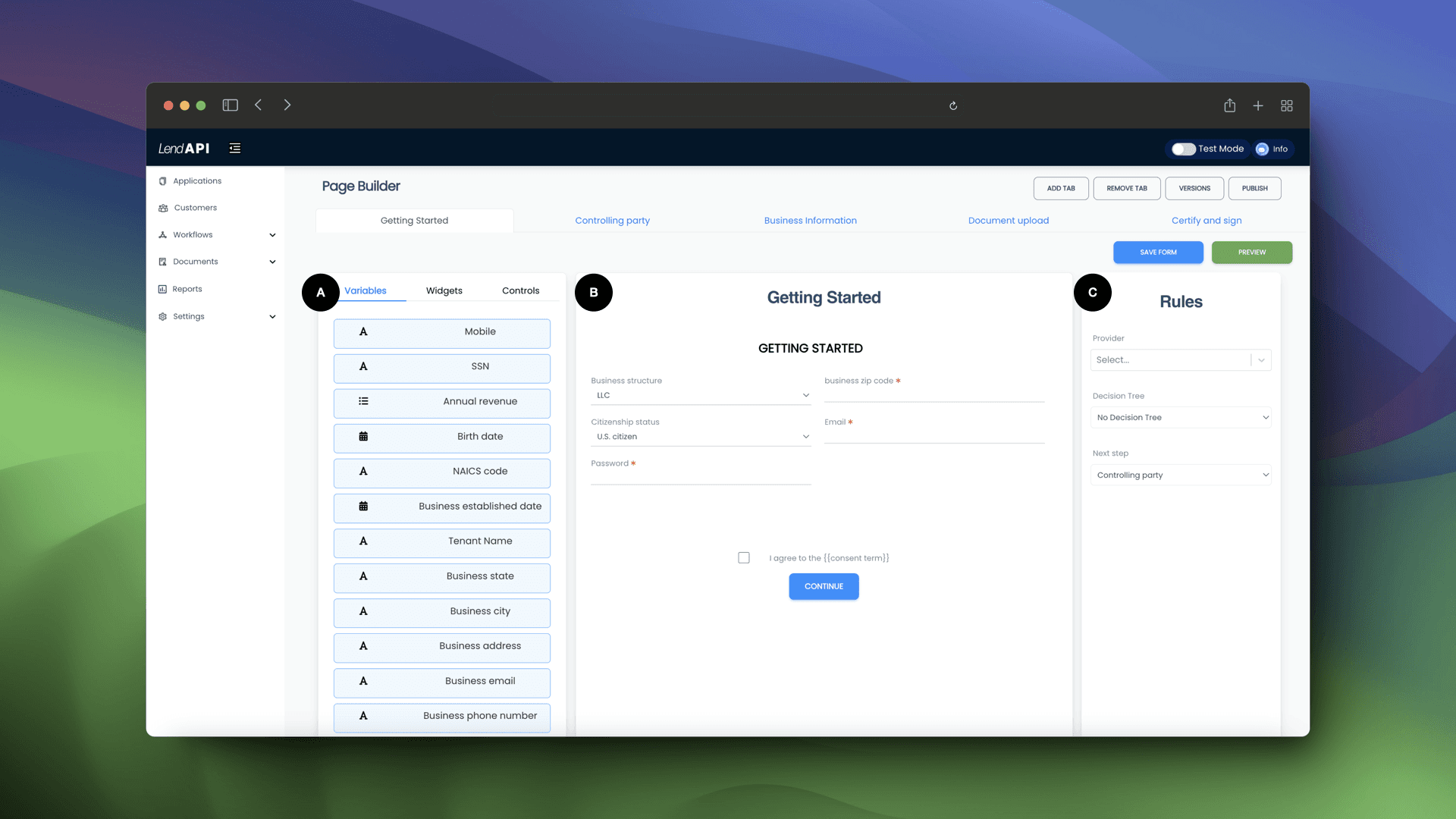The image size is (1456, 819).
Task: Click the PUBLISH button
Action: coord(1255,188)
